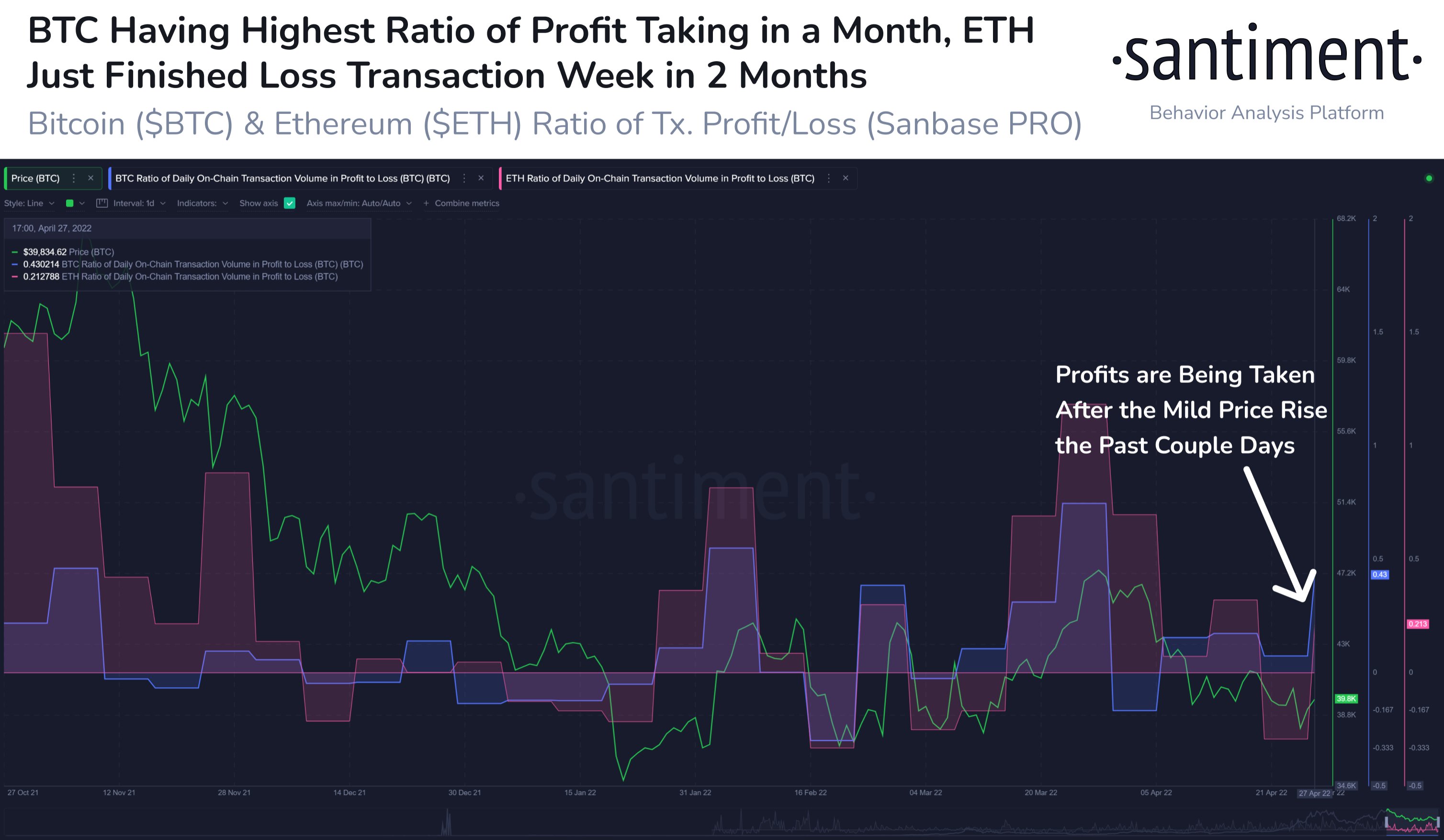Click the mini timeline range selector handle
1444x840 pixels.
[x=1386, y=823]
